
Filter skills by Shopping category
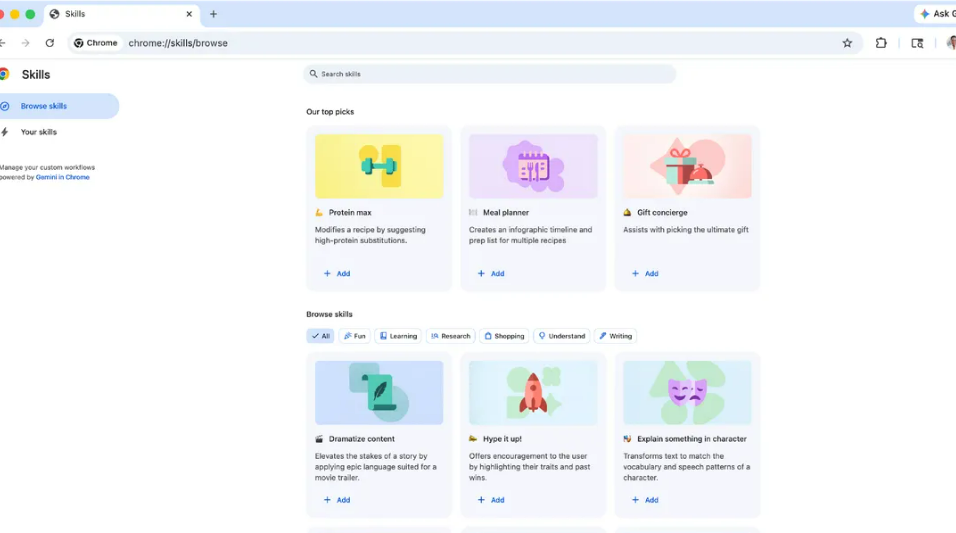503,336
